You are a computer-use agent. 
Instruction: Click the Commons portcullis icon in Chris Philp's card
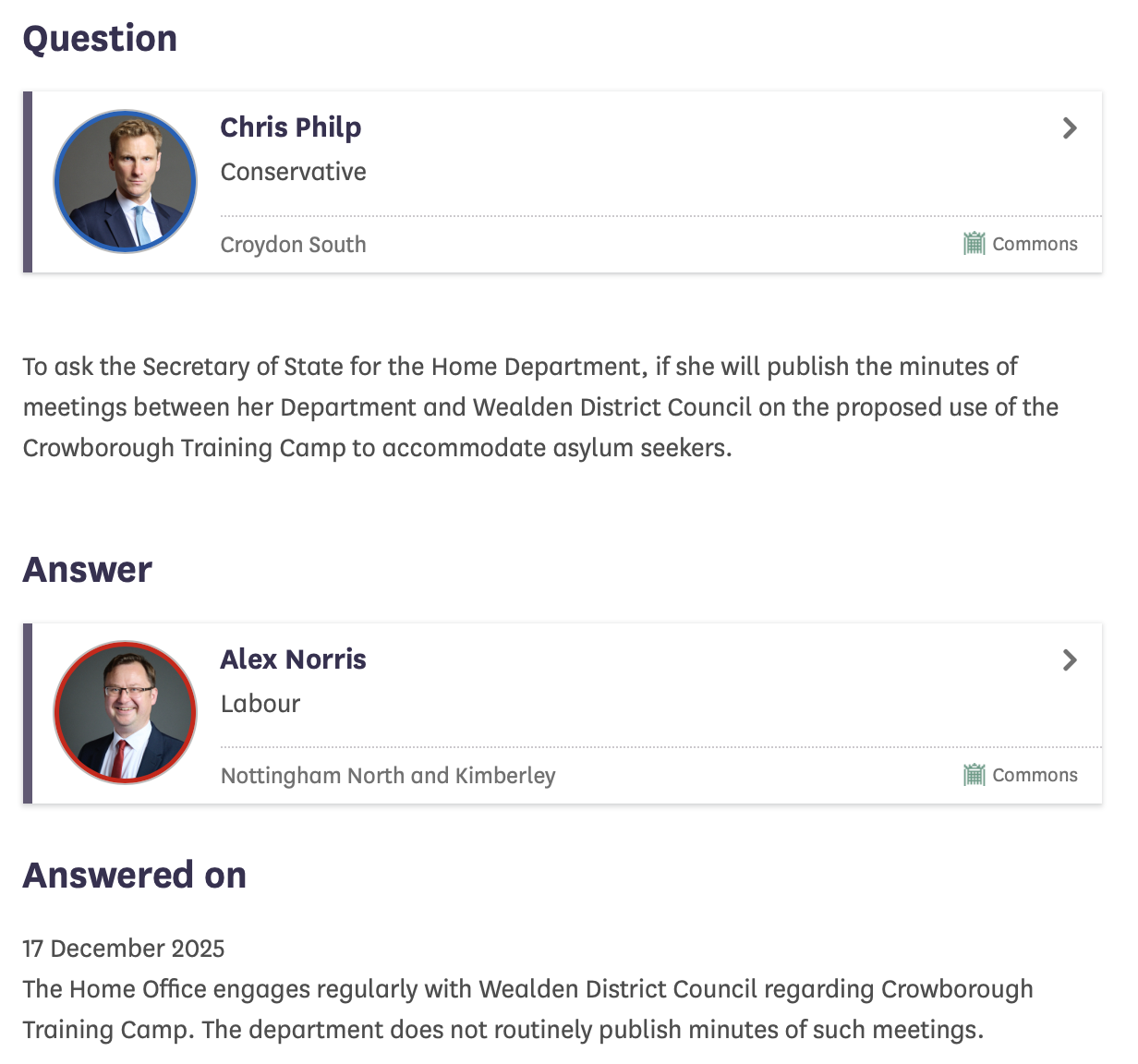pos(974,243)
